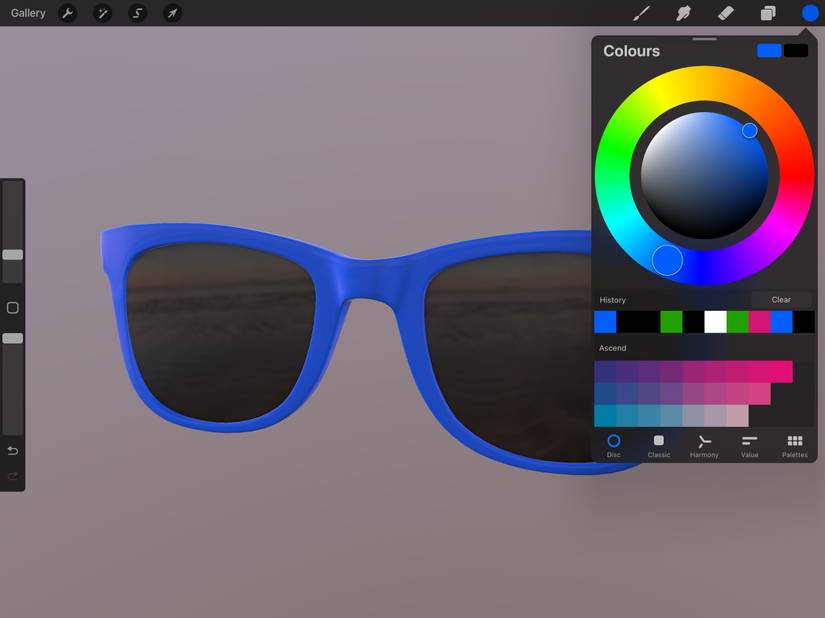The height and width of the screenshot is (618, 825).
Task: Click the History label
Action: pyautogui.click(x=612, y=300)
